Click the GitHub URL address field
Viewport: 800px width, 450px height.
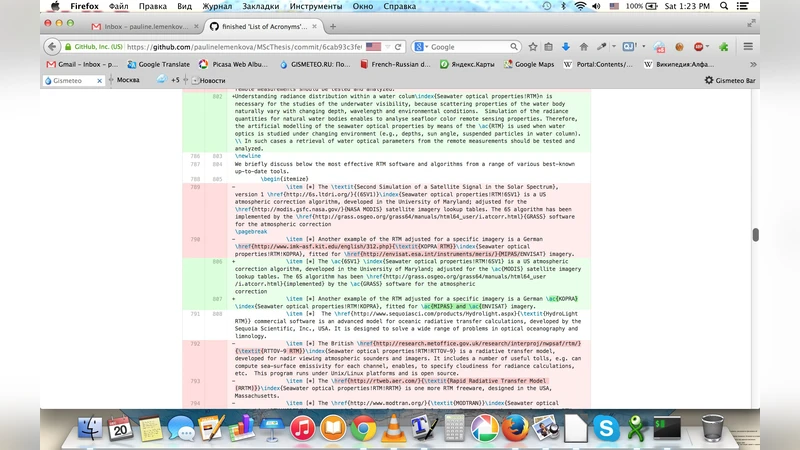click(x=244, y=46)
